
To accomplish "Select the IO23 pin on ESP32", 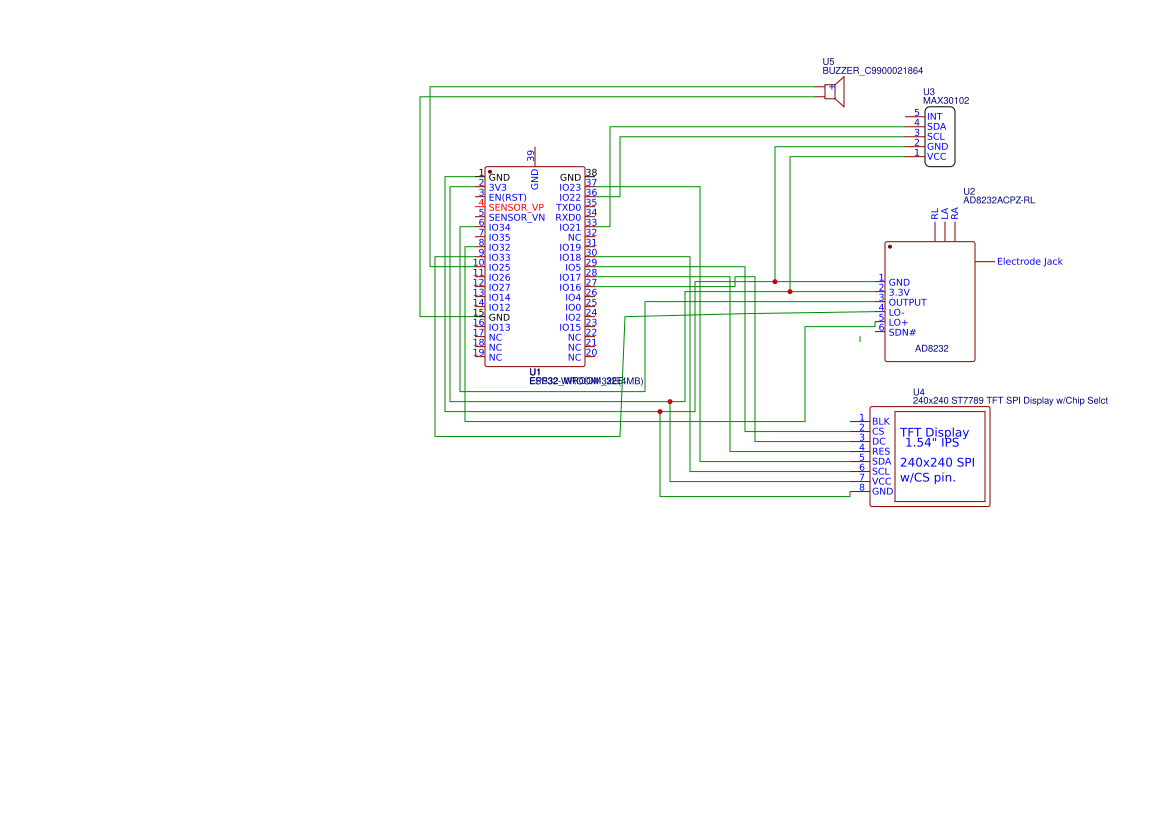I will [570, 188].
